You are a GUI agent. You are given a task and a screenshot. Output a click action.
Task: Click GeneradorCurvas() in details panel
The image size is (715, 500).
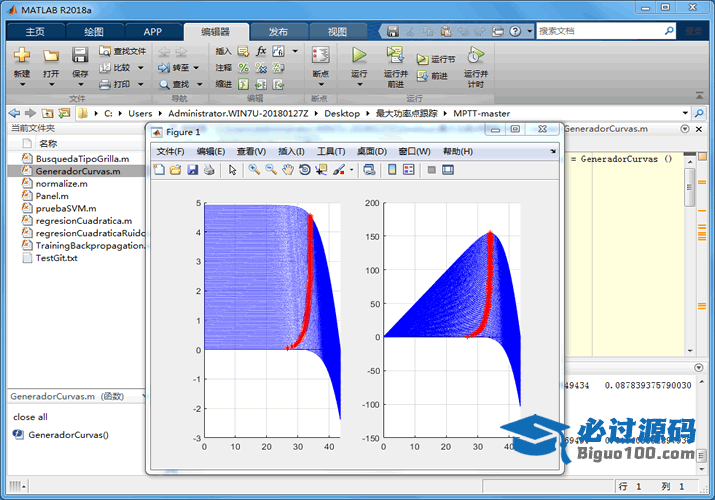click(x=68, y=435)
